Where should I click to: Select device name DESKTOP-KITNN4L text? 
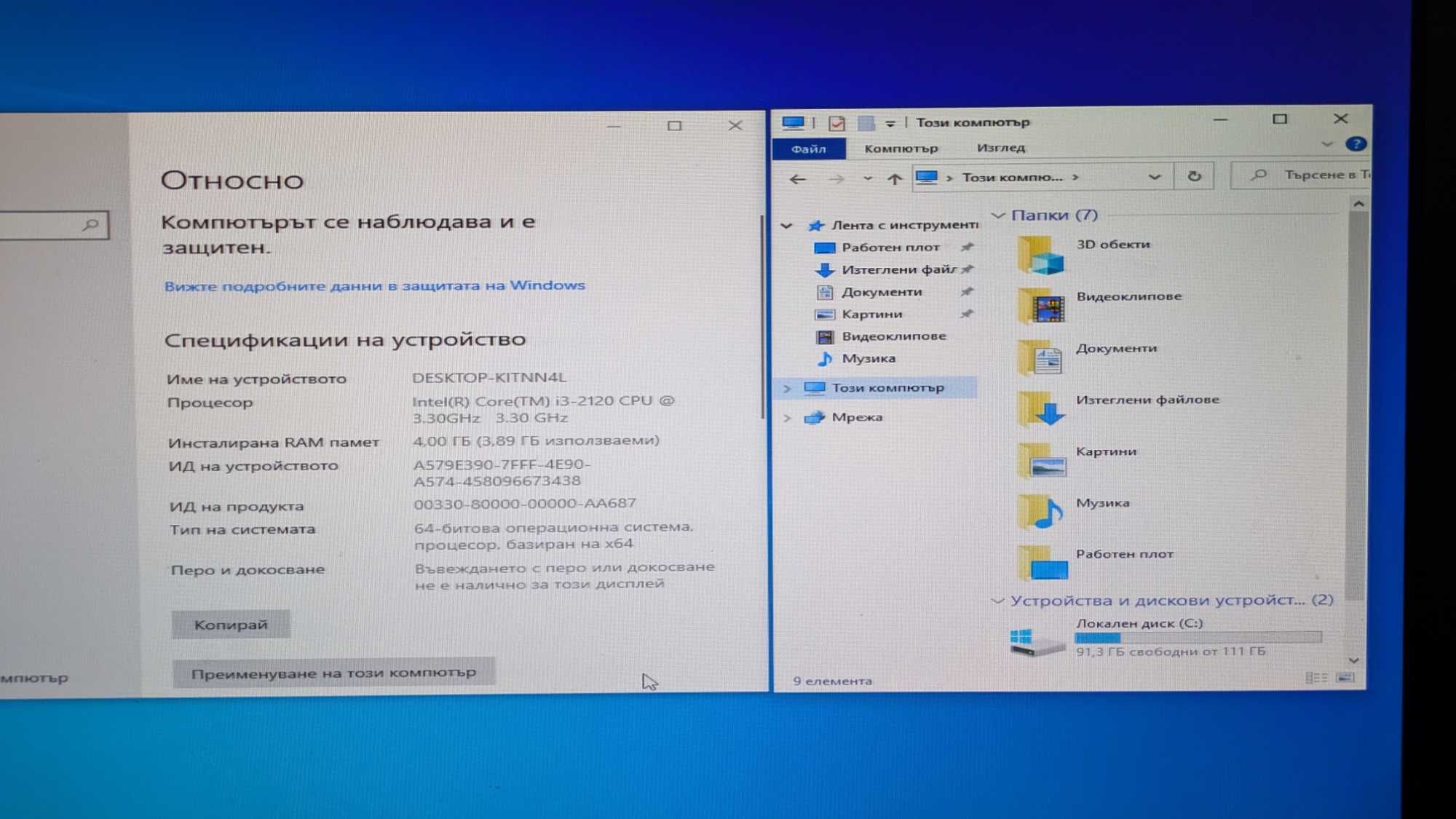489,377
